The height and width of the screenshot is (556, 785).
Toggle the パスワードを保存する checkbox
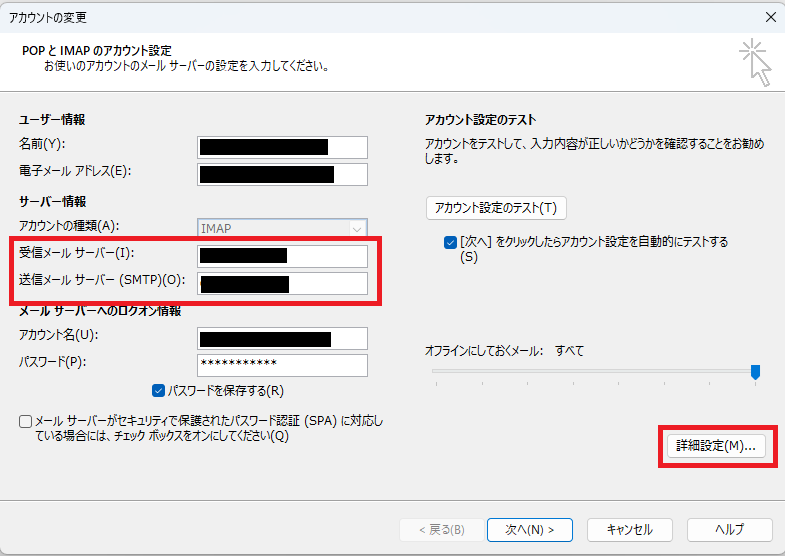[159, 390]
